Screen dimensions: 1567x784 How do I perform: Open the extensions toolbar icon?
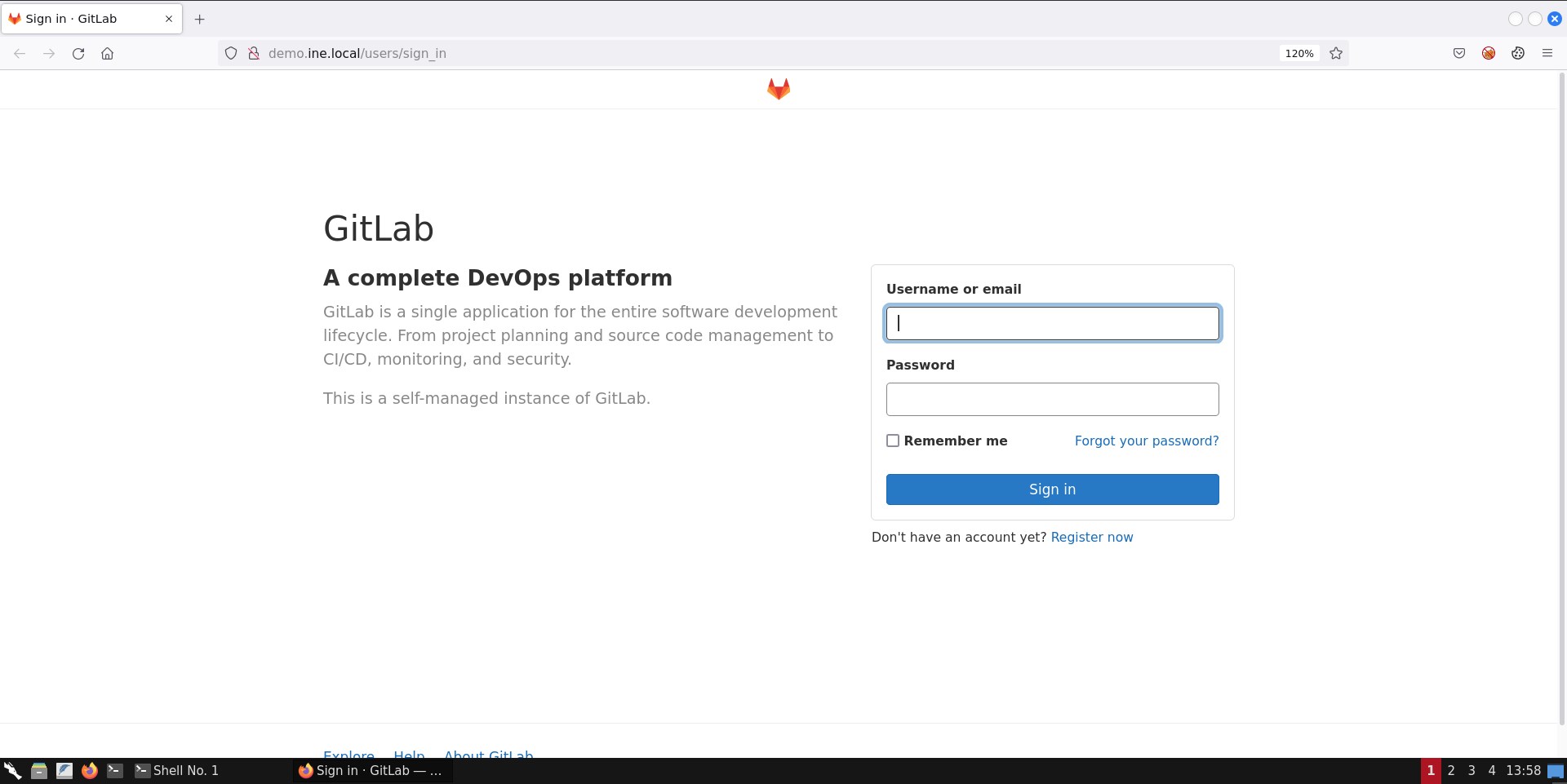pos(1518,53)
